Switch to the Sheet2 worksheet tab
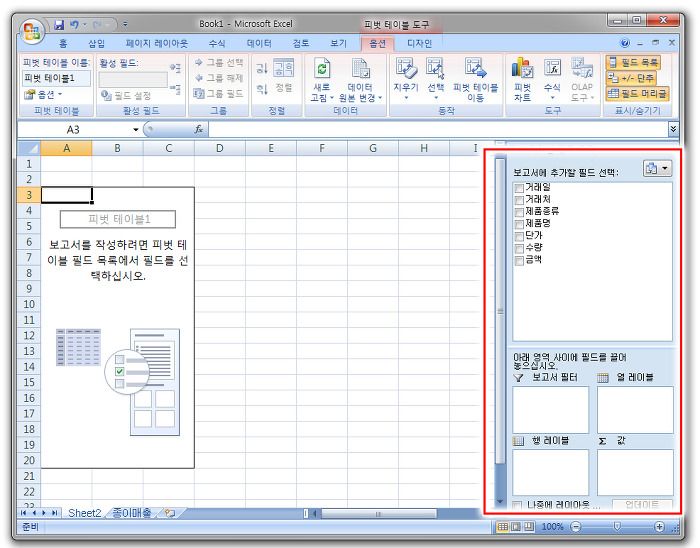The height and width of the screenshot is (548, 700). pyautogui.click(x=84, y=513)
